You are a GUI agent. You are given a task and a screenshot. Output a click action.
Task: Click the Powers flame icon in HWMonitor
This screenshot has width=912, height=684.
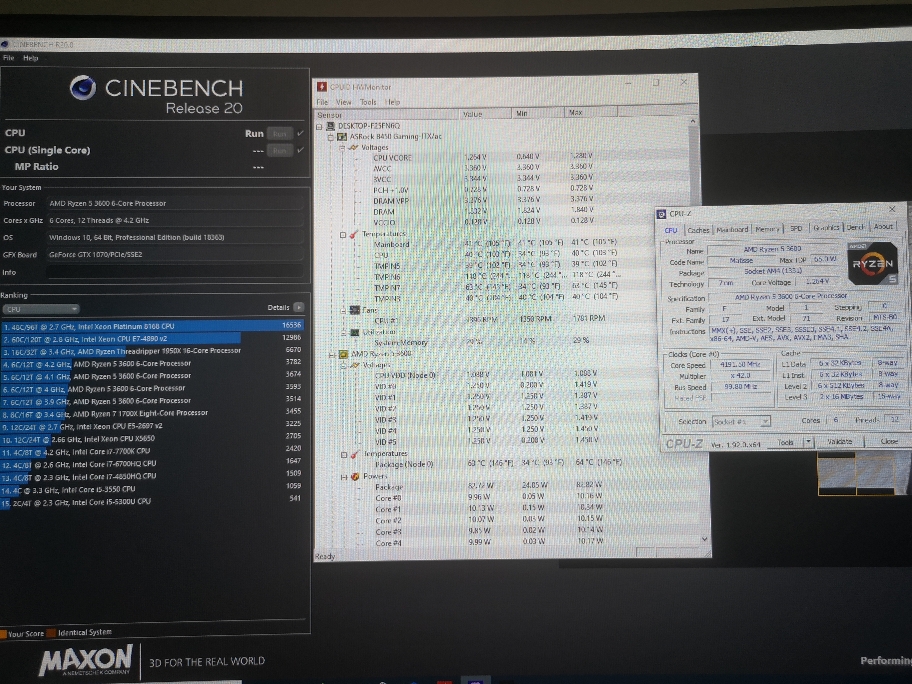coord(355,476)
